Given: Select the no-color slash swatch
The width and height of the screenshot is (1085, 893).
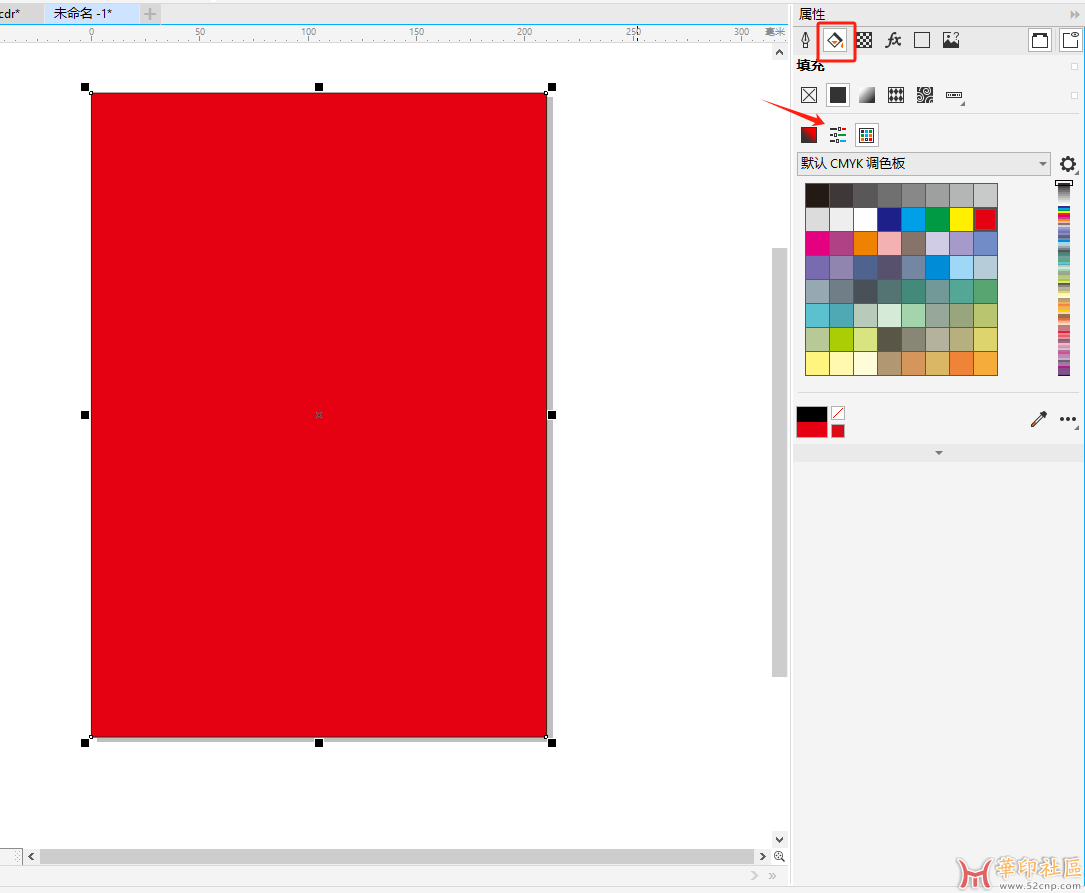Looking at the screenshot, I should [x=838, y=413].
